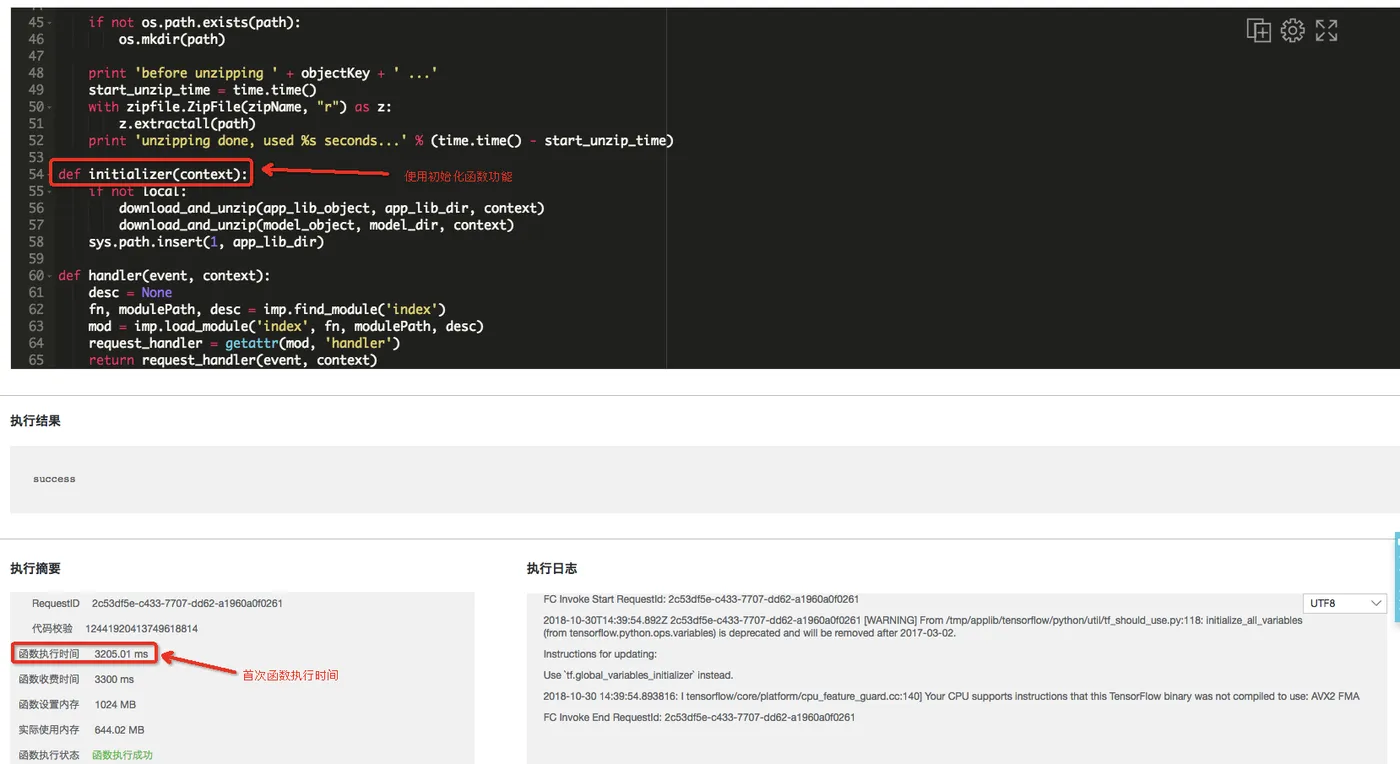Screen dimensions: 1400x764
Task: Click the 'unzipping done' print line
Action: (381, 141)
